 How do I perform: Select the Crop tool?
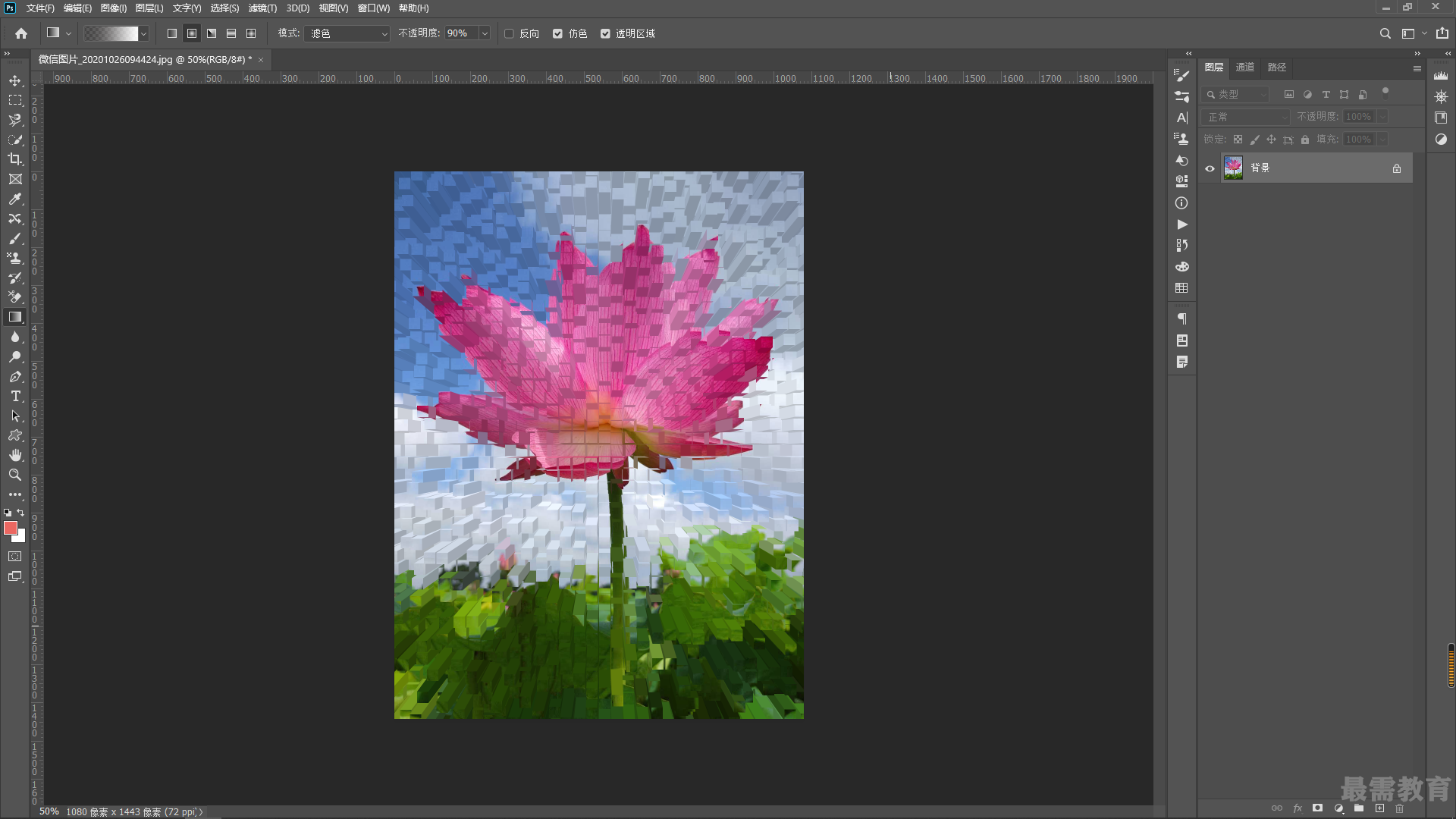[15, 159]
